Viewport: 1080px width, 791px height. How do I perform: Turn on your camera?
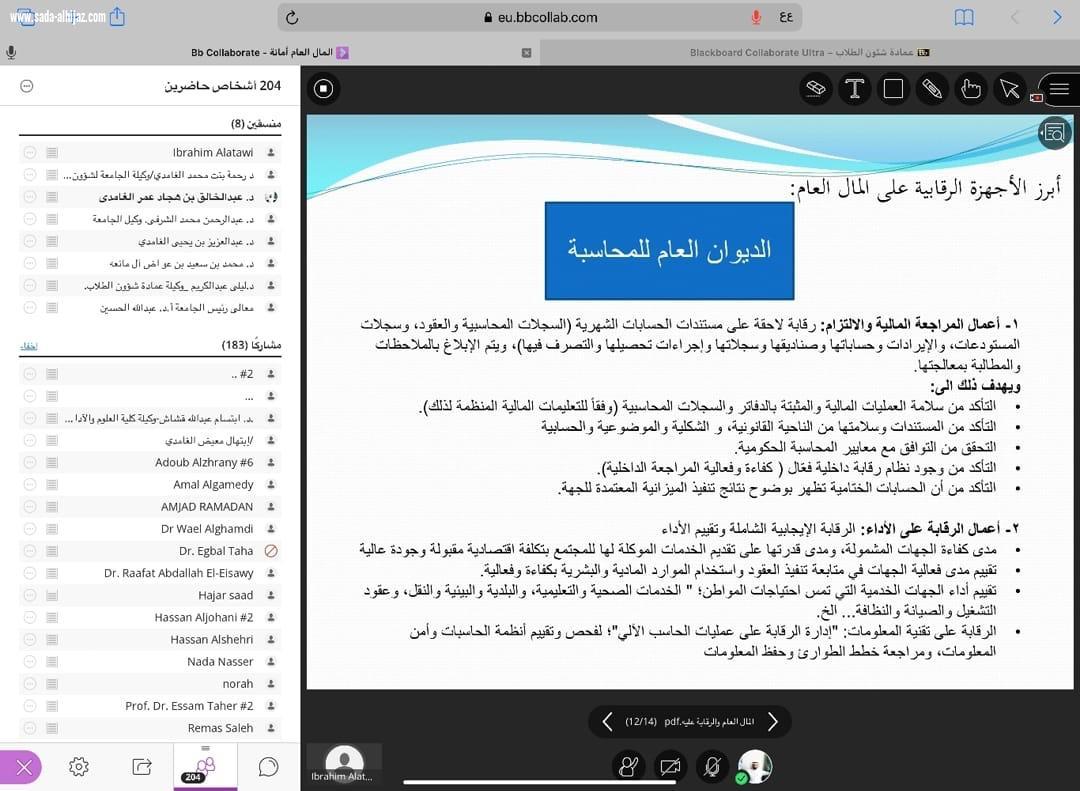[670, 766]
